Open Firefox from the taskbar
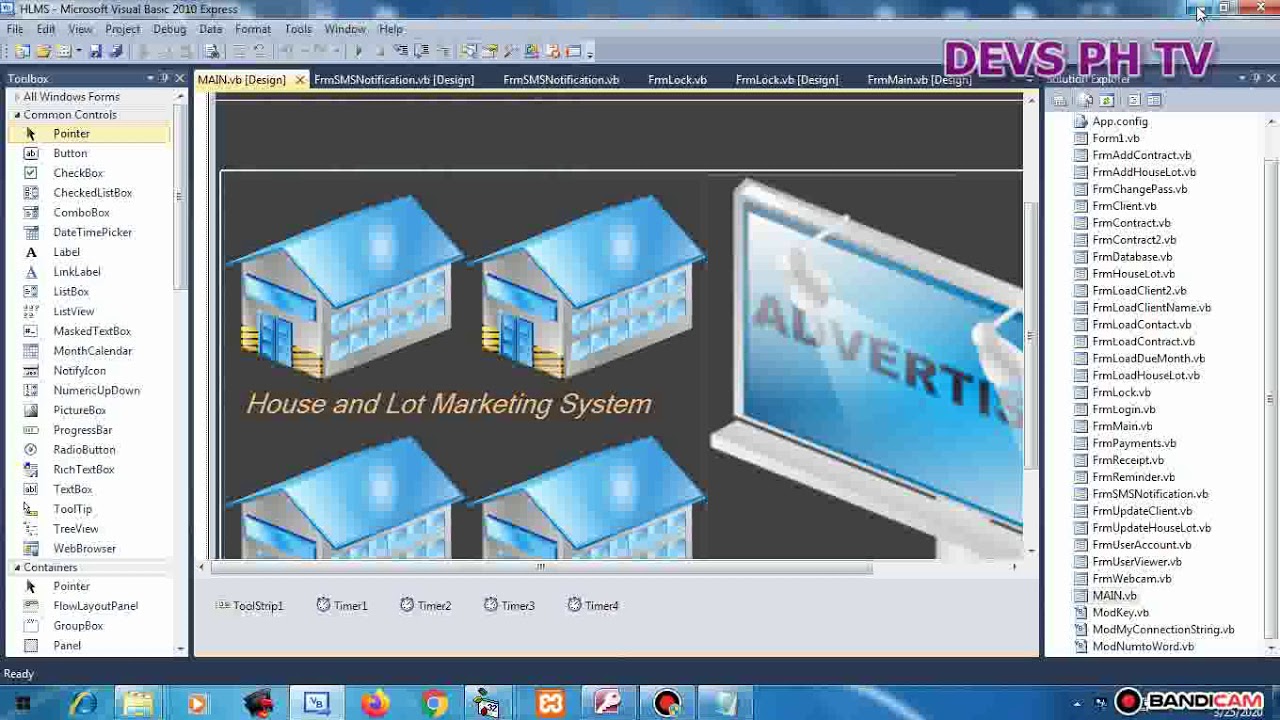 point(375,704)
